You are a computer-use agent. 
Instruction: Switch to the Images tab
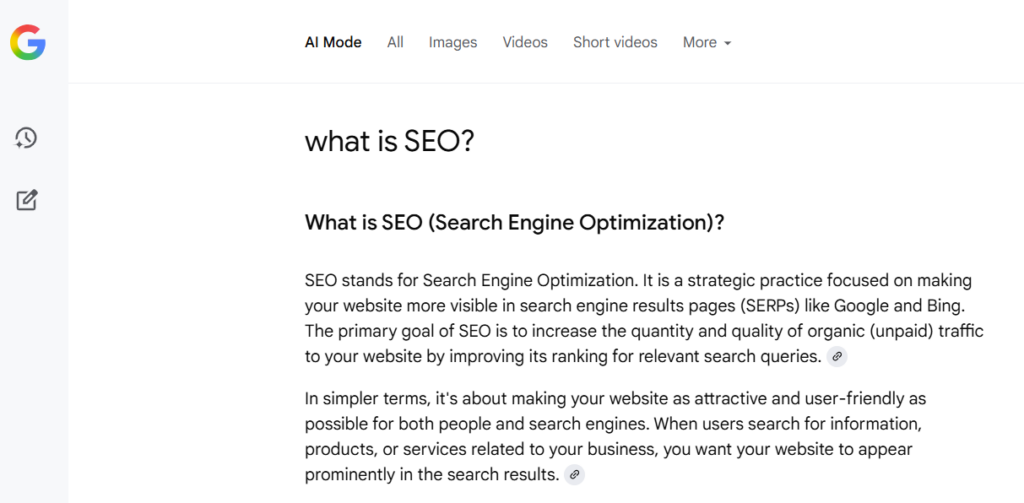click(x=453, y=42)
